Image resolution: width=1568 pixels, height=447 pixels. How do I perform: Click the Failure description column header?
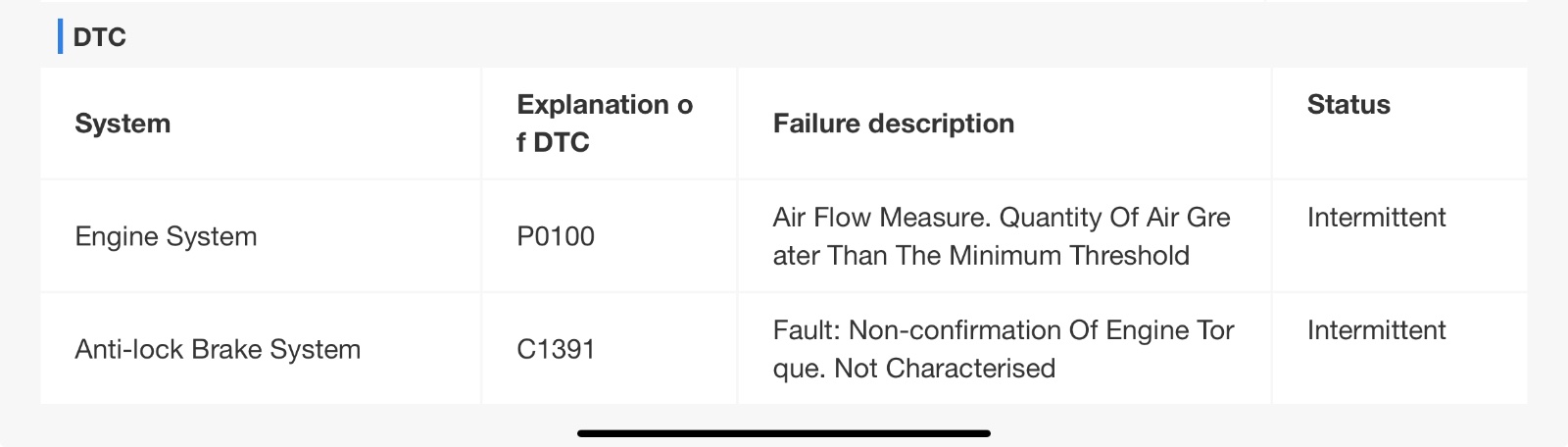coord(894,124)
